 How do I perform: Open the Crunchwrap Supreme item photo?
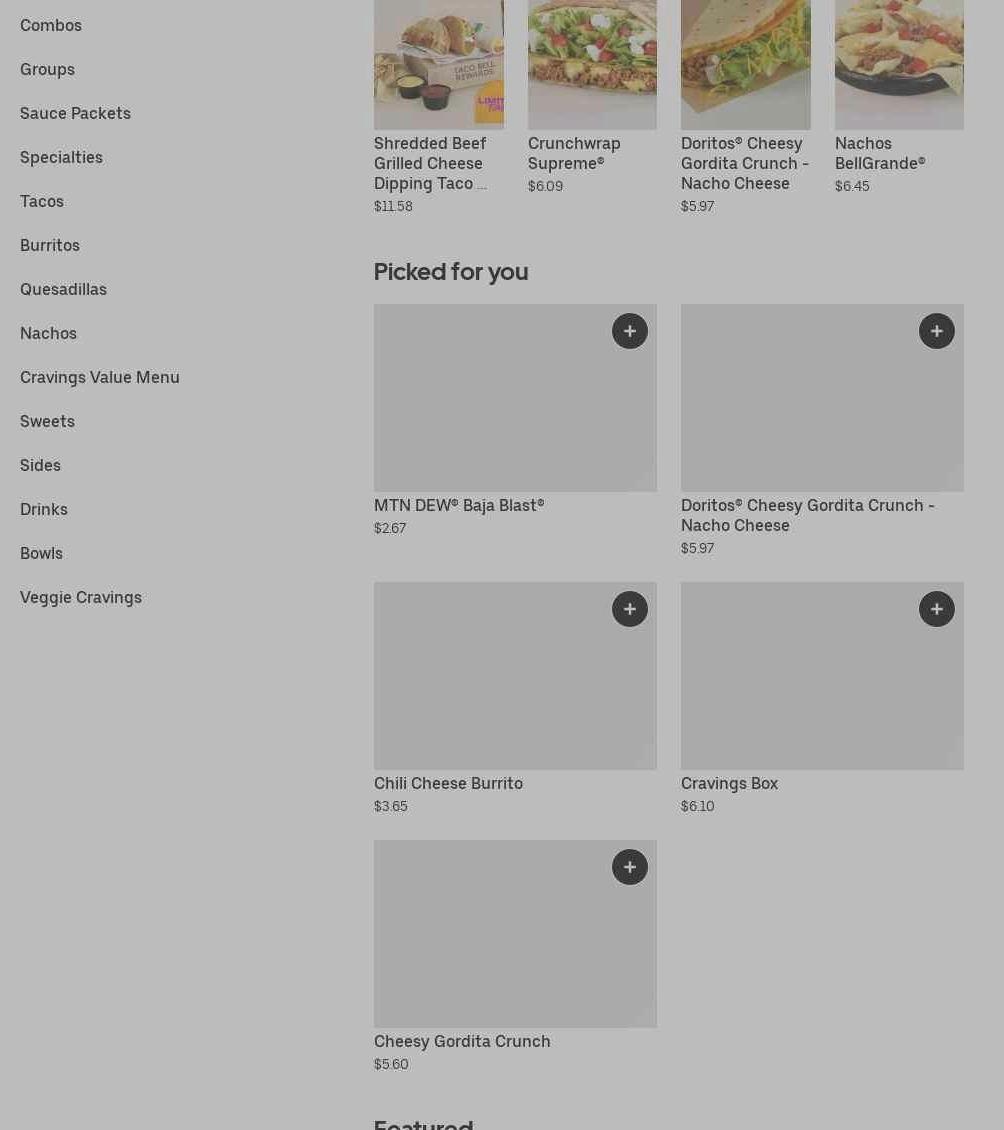click(592, 65)
